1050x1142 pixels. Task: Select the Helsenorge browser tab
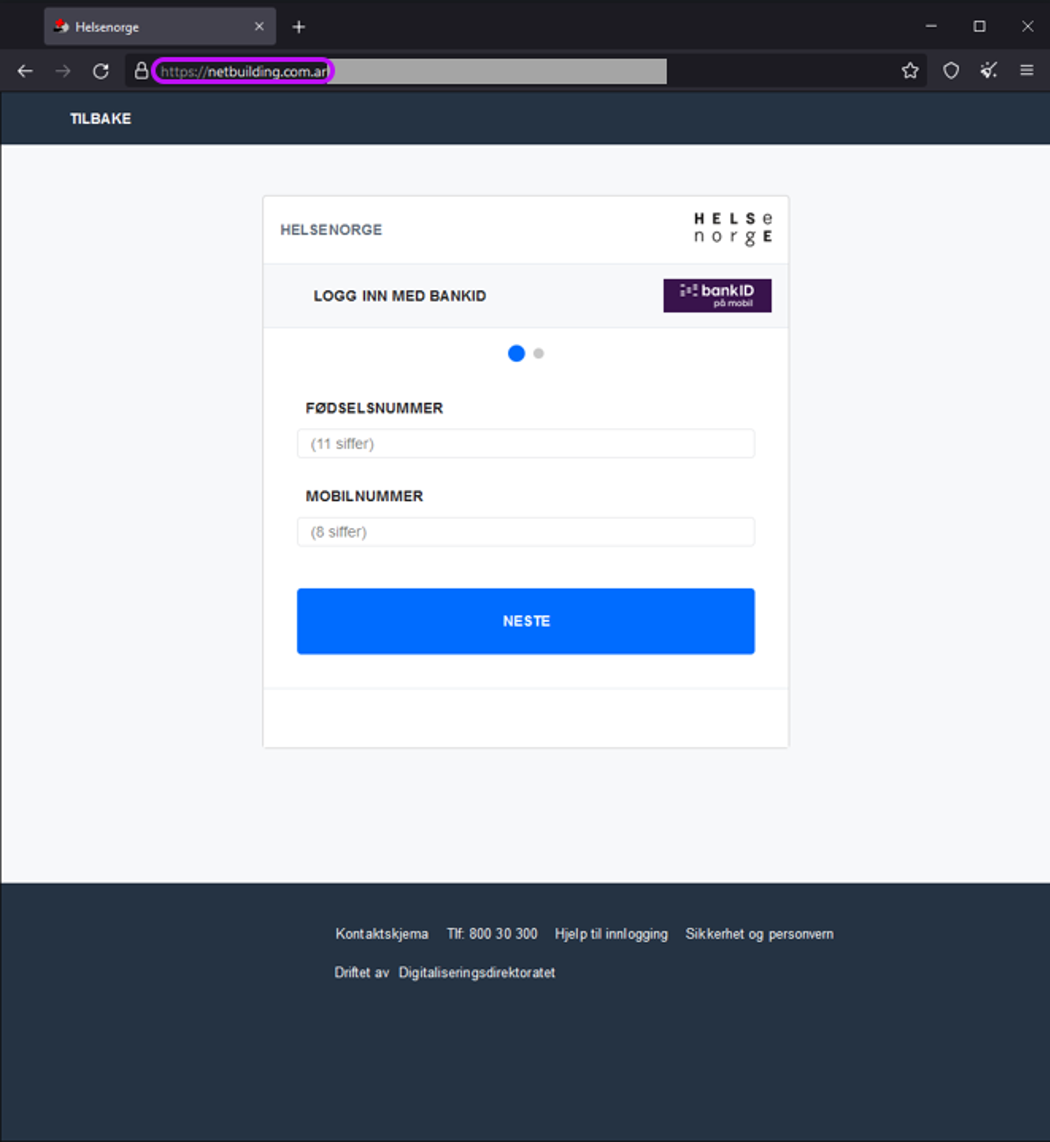(x=150, y=27)
